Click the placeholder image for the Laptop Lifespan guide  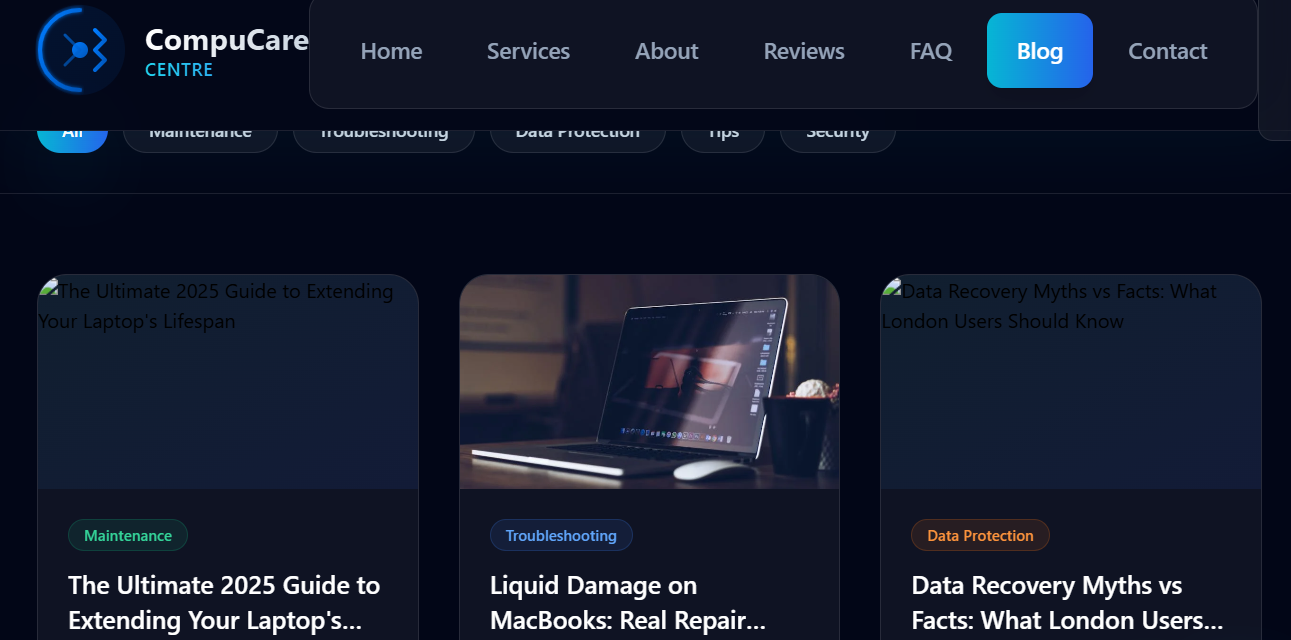[228, 382]
